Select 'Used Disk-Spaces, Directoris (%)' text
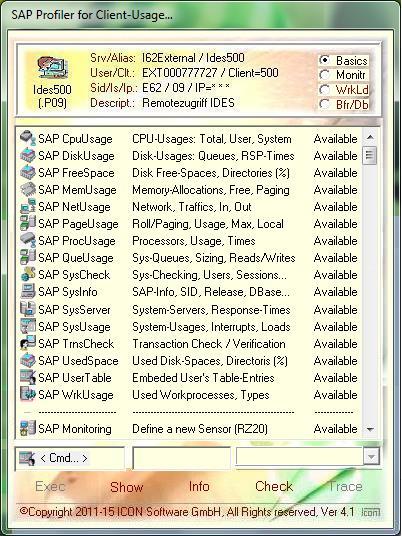 tap(210, 361)
